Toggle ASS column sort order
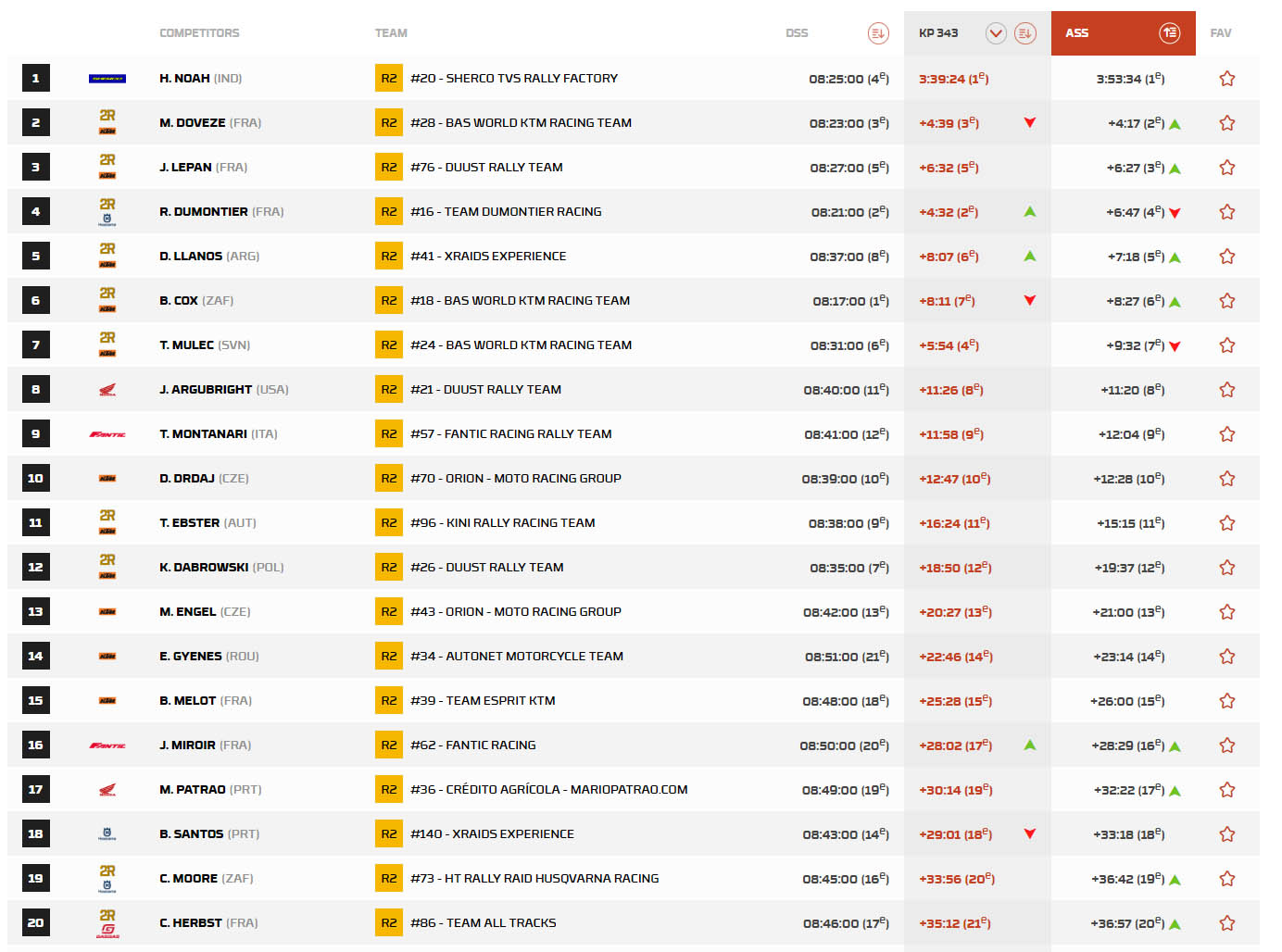 point(1170,33)
